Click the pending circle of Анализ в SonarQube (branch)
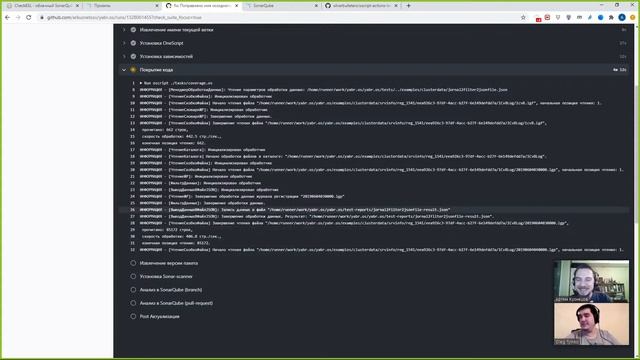The image size is (640, 360). 133,290
